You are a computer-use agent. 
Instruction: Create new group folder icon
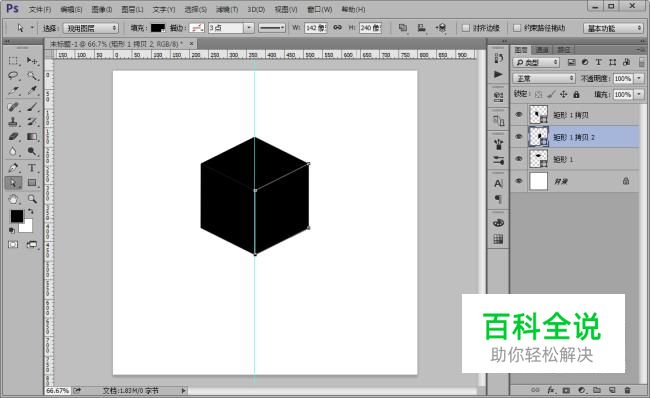(597, 390)
